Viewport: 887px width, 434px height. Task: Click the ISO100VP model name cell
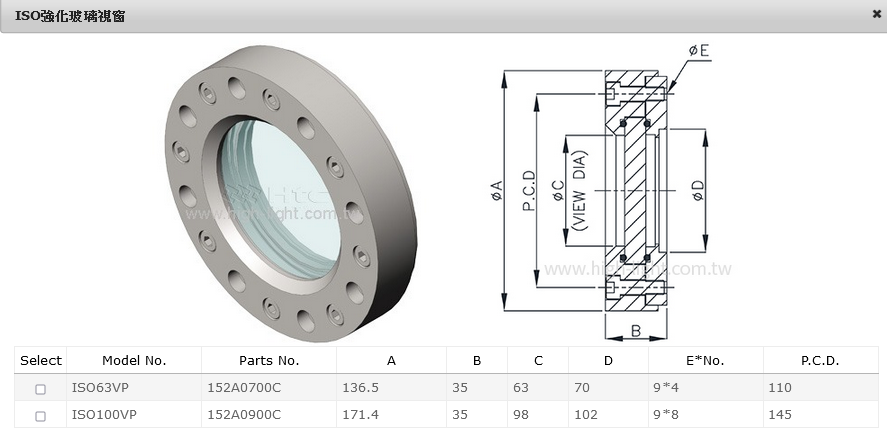[x=101, y=414]
